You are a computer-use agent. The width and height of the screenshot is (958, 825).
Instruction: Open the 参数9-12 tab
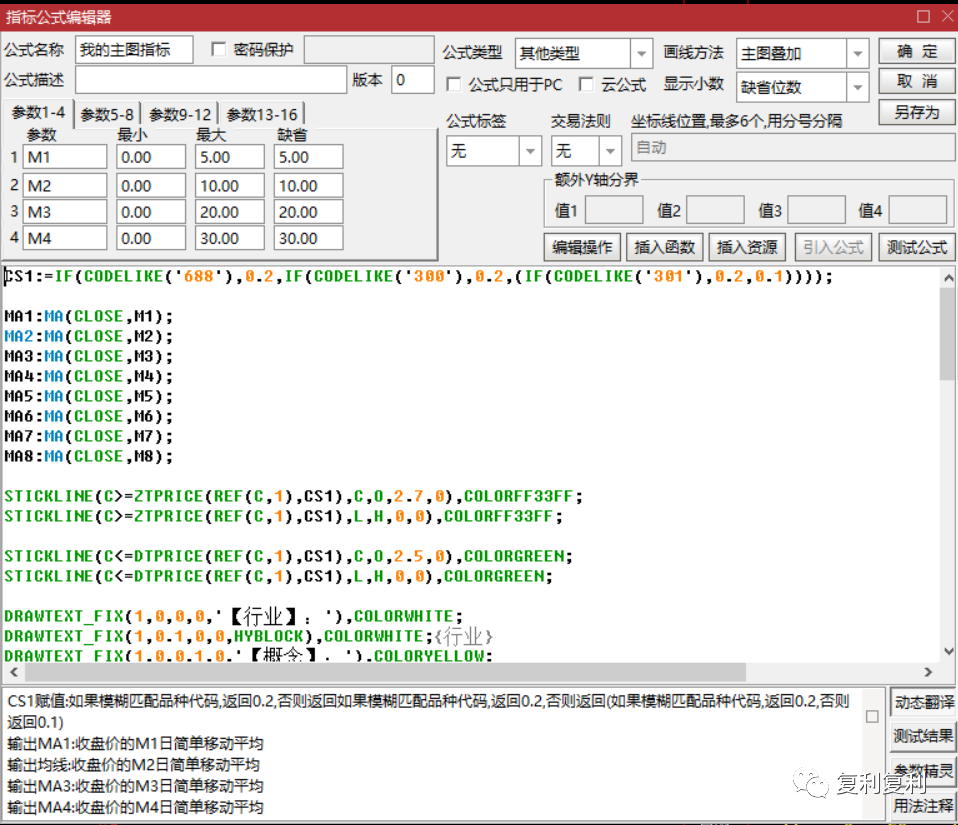(x=180, y=114)
